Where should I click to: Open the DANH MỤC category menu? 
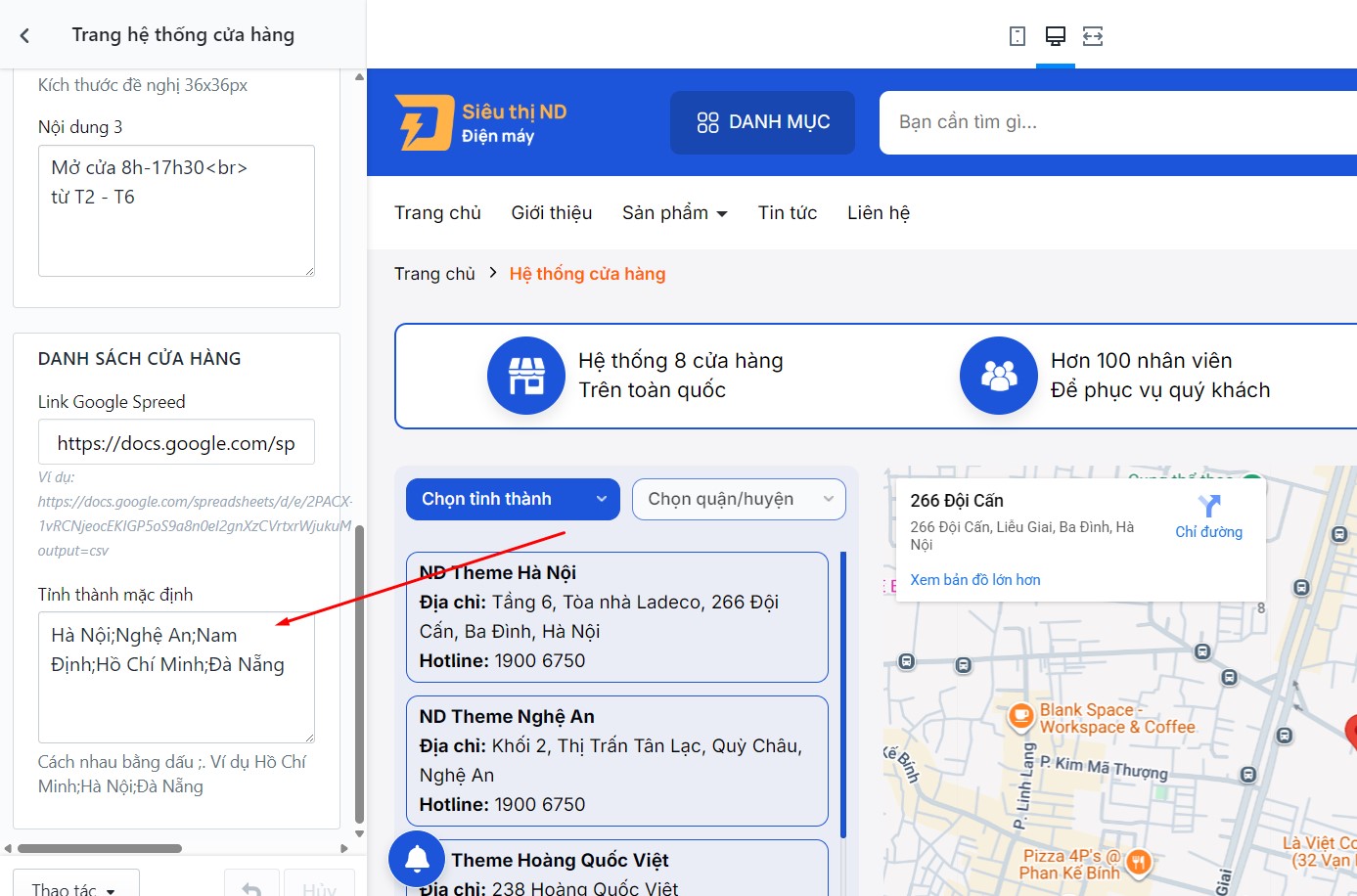(x=762, y=122)
